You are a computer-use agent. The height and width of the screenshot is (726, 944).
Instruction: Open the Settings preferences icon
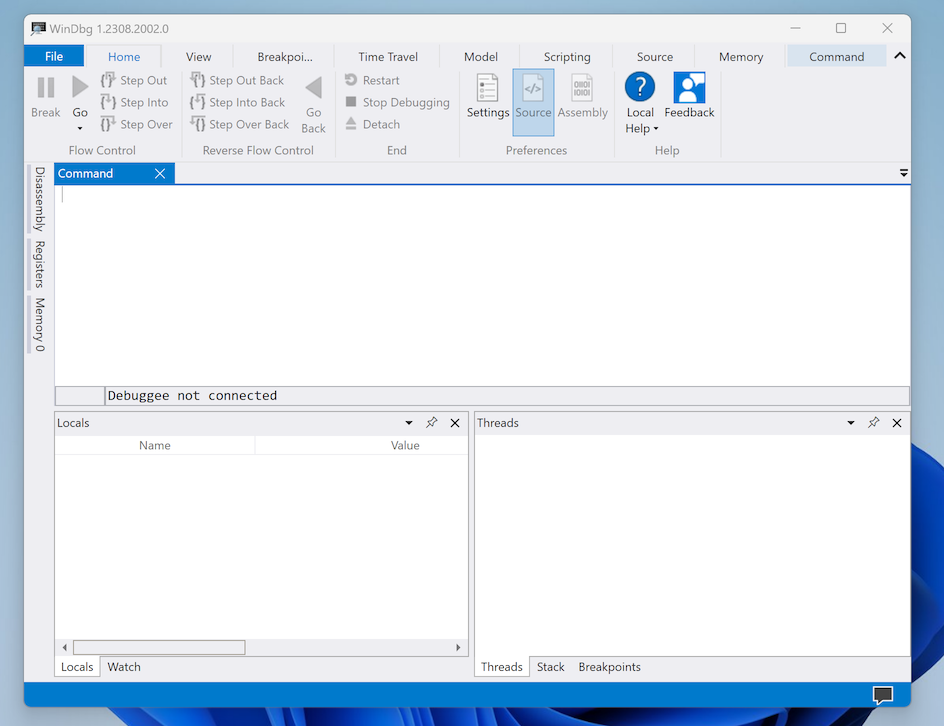pos(487,89)
